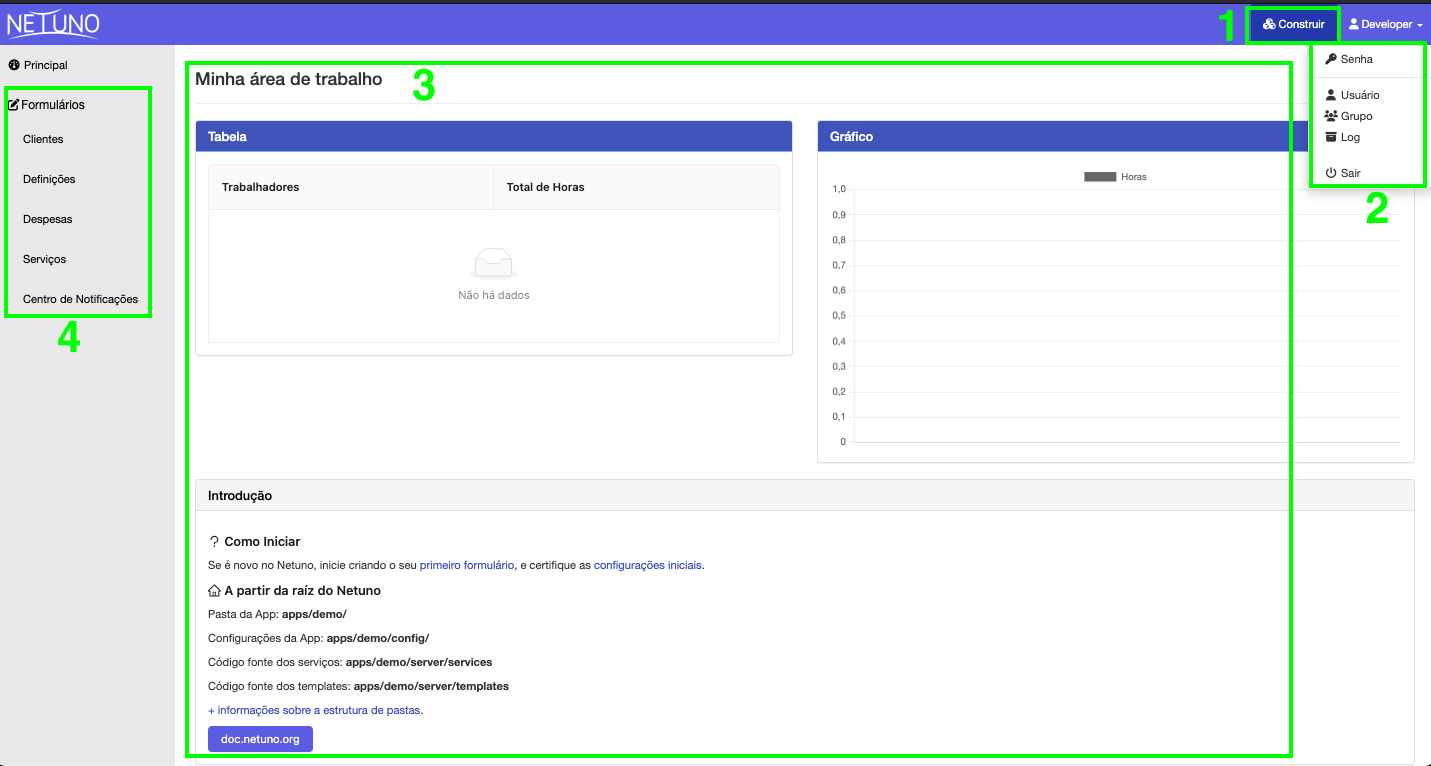Open the Developer user dropdown
The width and height of the screenshot is (1431, 766).
[x=1385, y=24]
